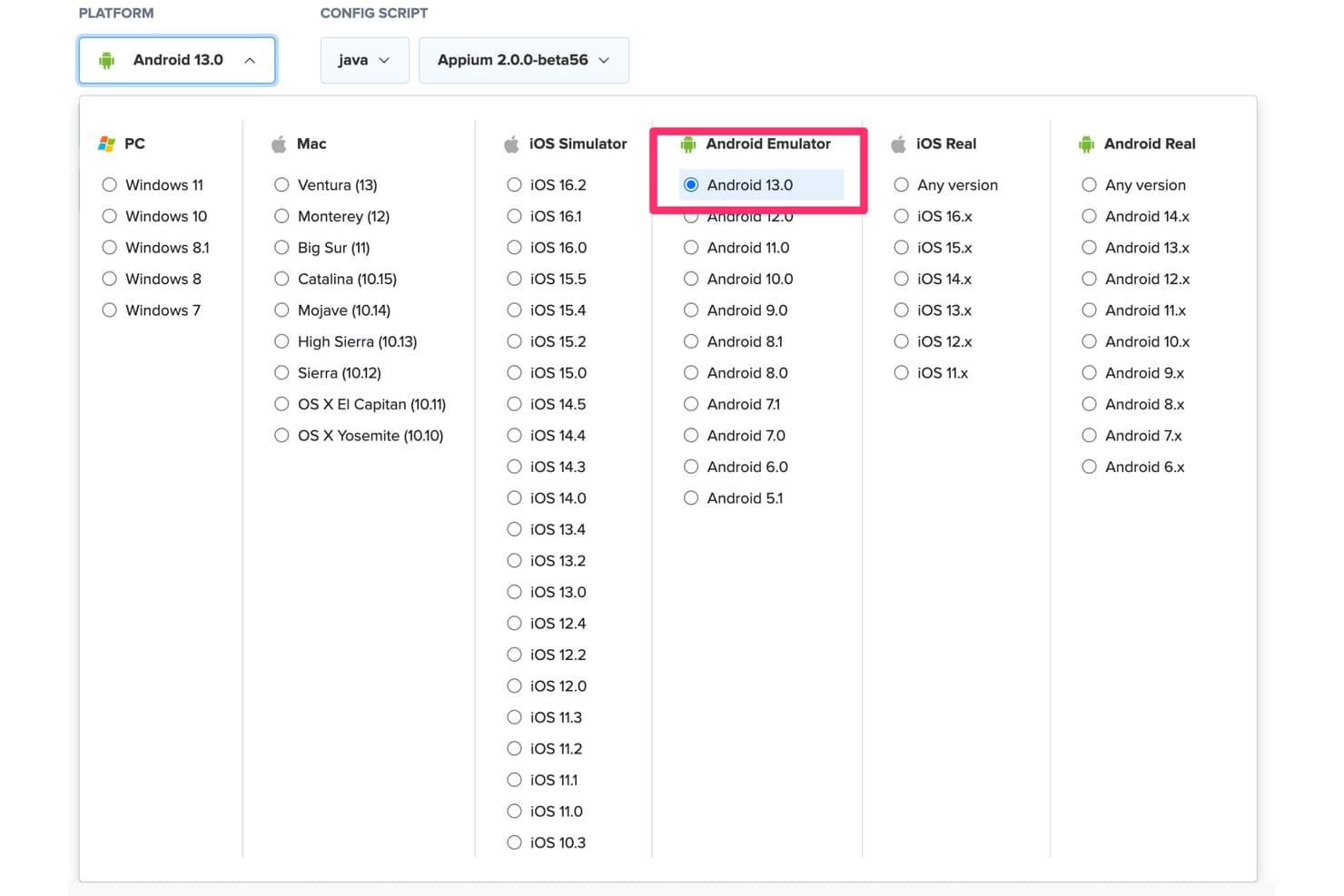Click the Android robot icon beside Android Emulator

(x=688, y=143)
